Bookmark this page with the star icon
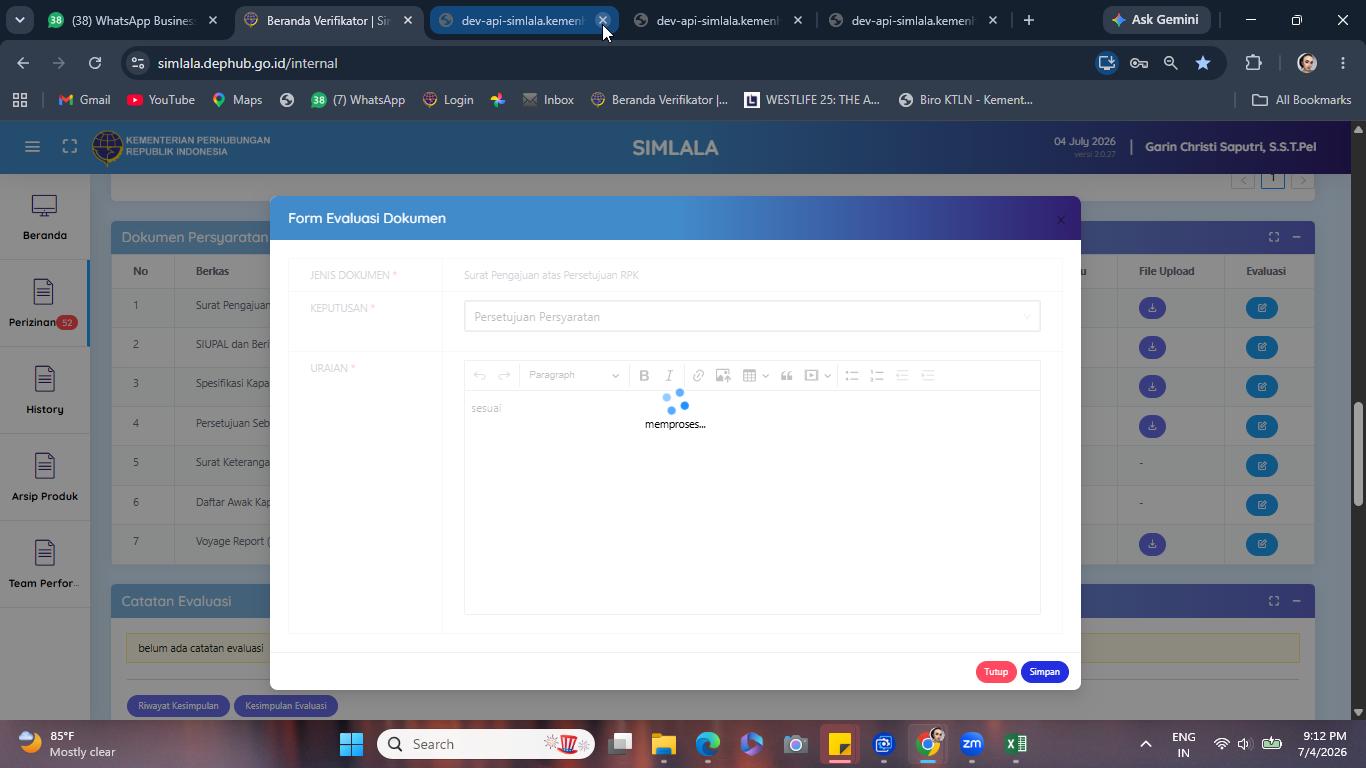The height and width of the screenshot is (768, 1366). pos(1203,63)
